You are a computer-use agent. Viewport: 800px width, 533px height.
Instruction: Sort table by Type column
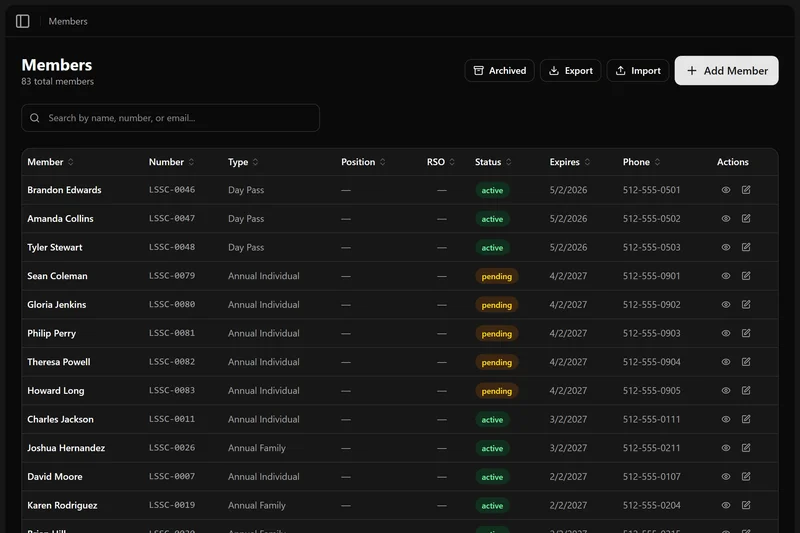point(243,162)
